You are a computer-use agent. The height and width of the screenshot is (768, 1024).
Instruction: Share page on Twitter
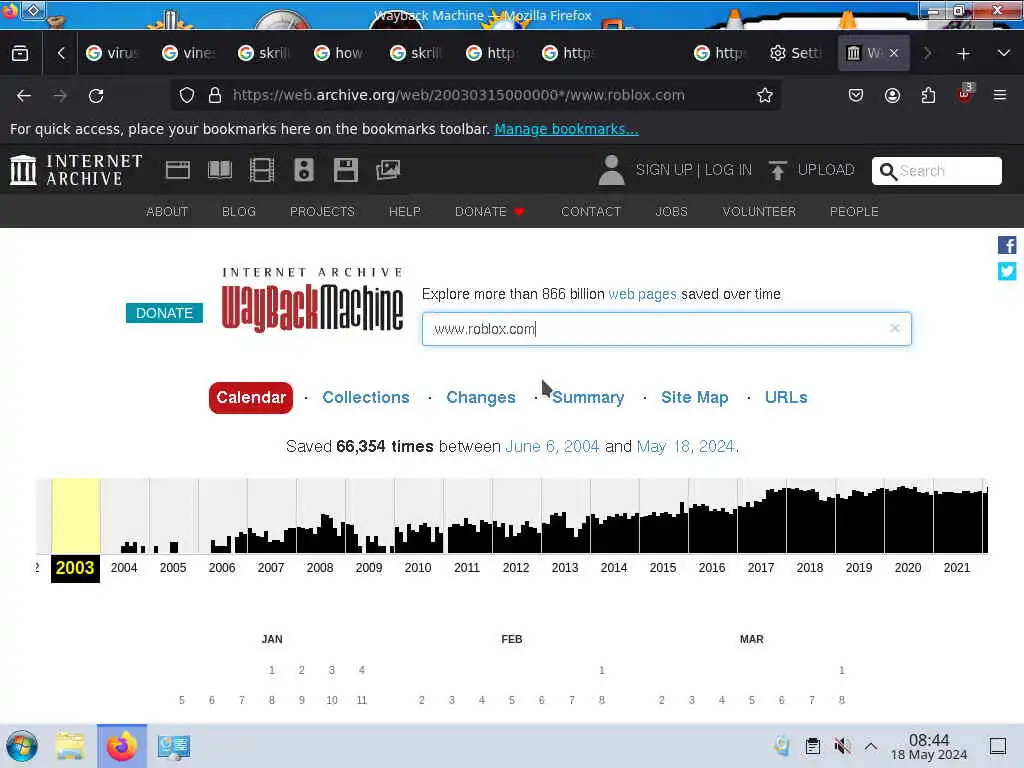click(x=1007, y=271)
